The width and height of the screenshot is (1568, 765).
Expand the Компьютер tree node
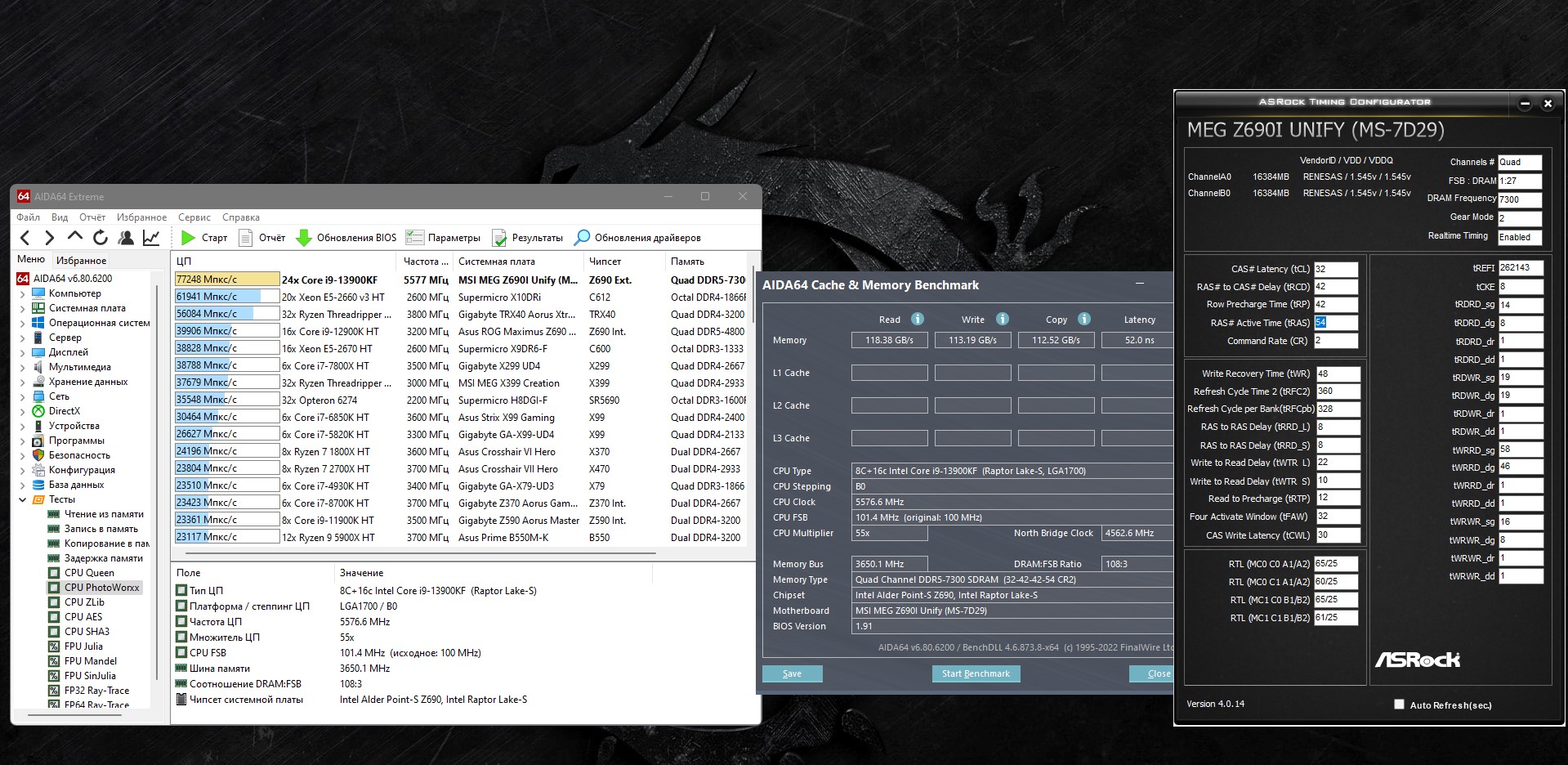[22, 293]
